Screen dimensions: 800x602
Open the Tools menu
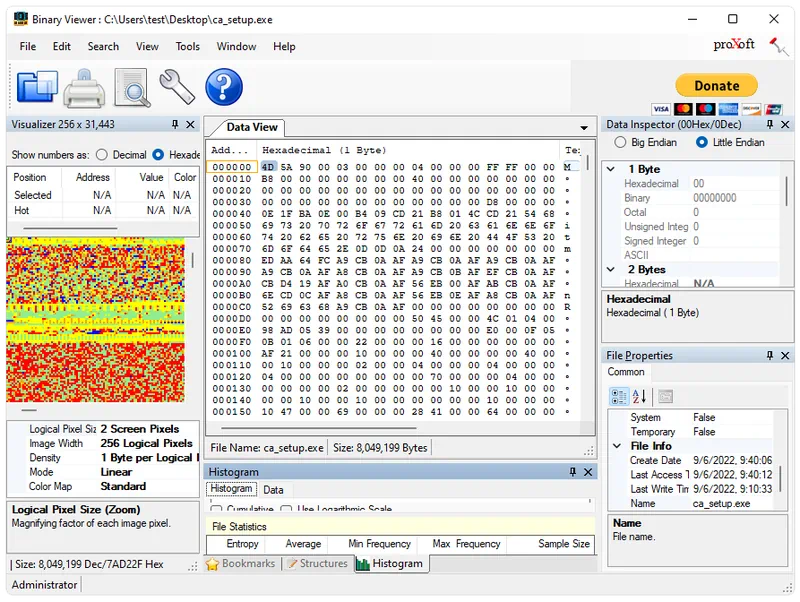[x=187, y=46]
